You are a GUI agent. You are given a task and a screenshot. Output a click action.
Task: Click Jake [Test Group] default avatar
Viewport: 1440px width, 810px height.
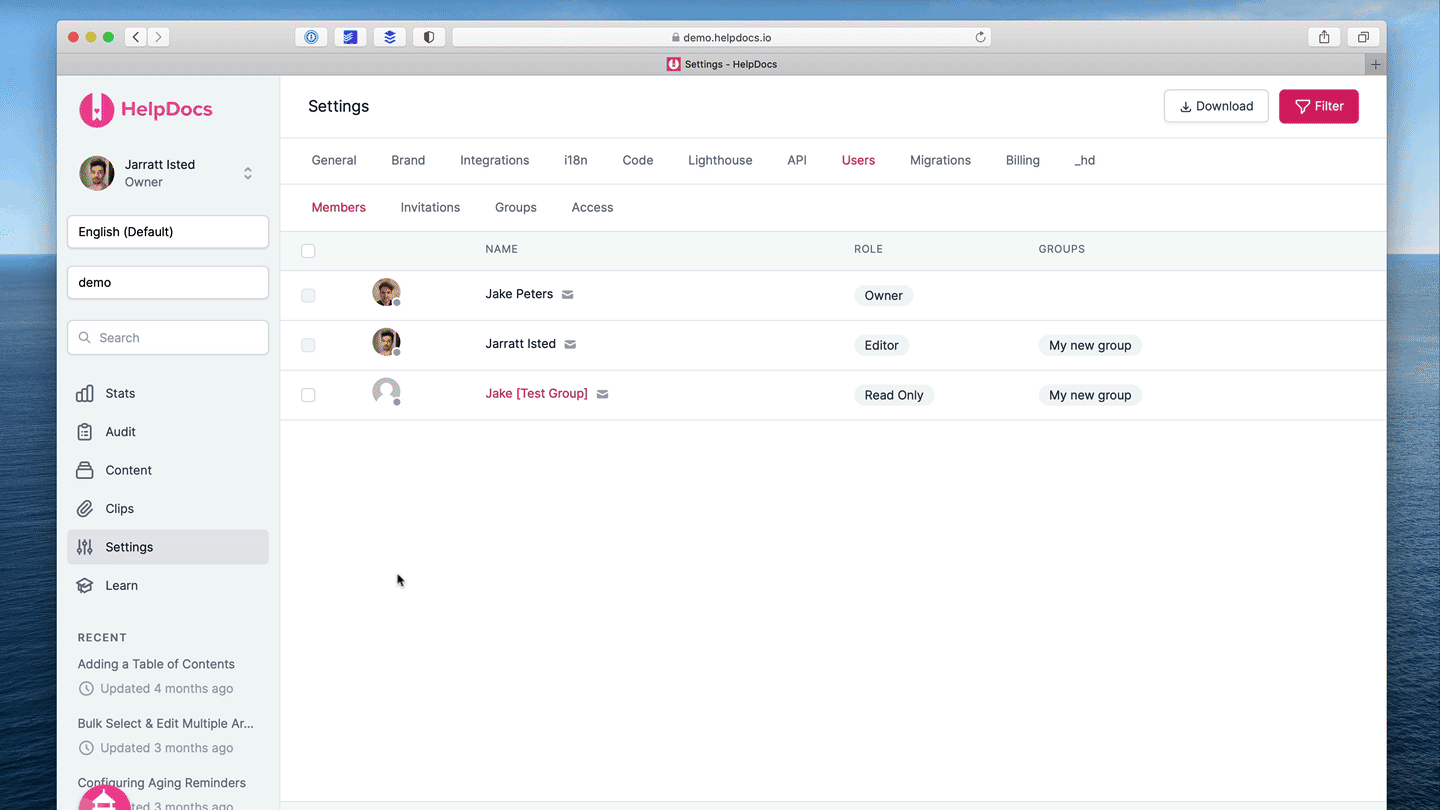[386, 392]
